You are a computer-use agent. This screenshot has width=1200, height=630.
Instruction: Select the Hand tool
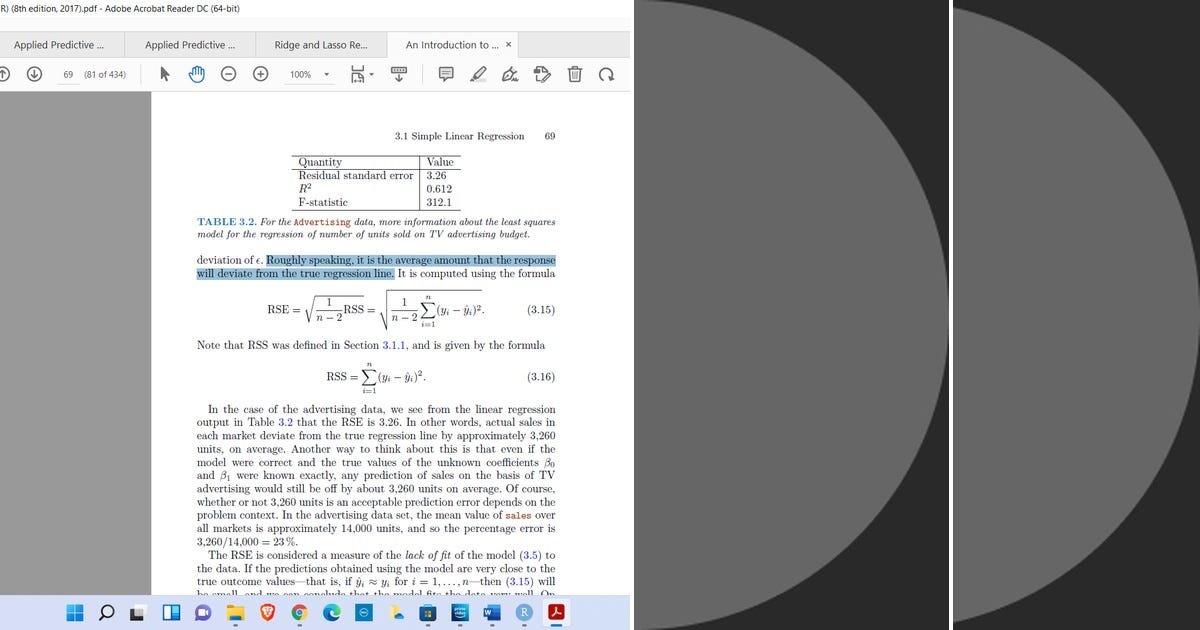[x=195, y=74]
